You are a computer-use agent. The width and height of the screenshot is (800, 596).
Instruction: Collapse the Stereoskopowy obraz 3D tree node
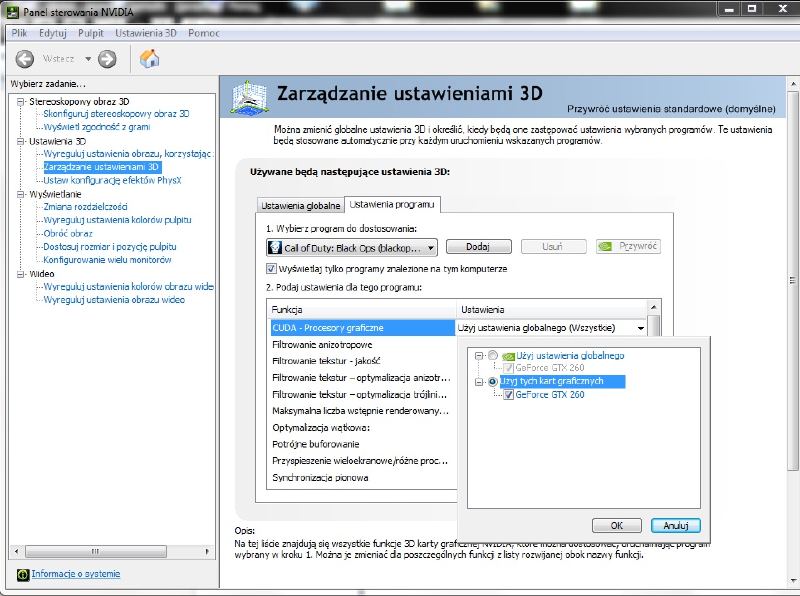(20, 102)
